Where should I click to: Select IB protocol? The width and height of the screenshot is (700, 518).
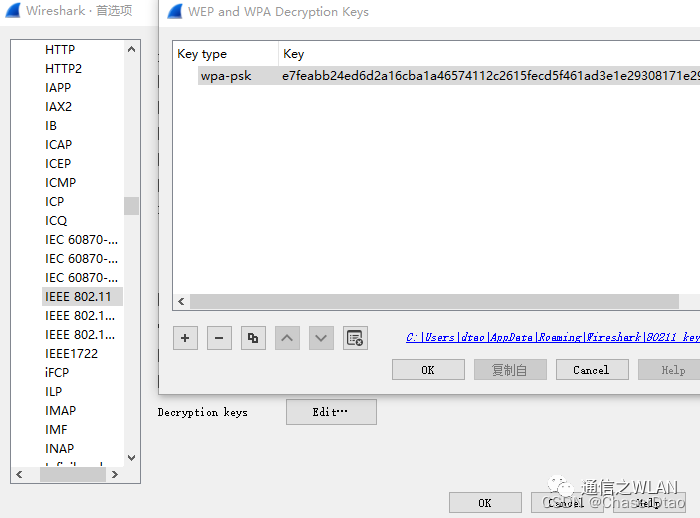(51, 126)
